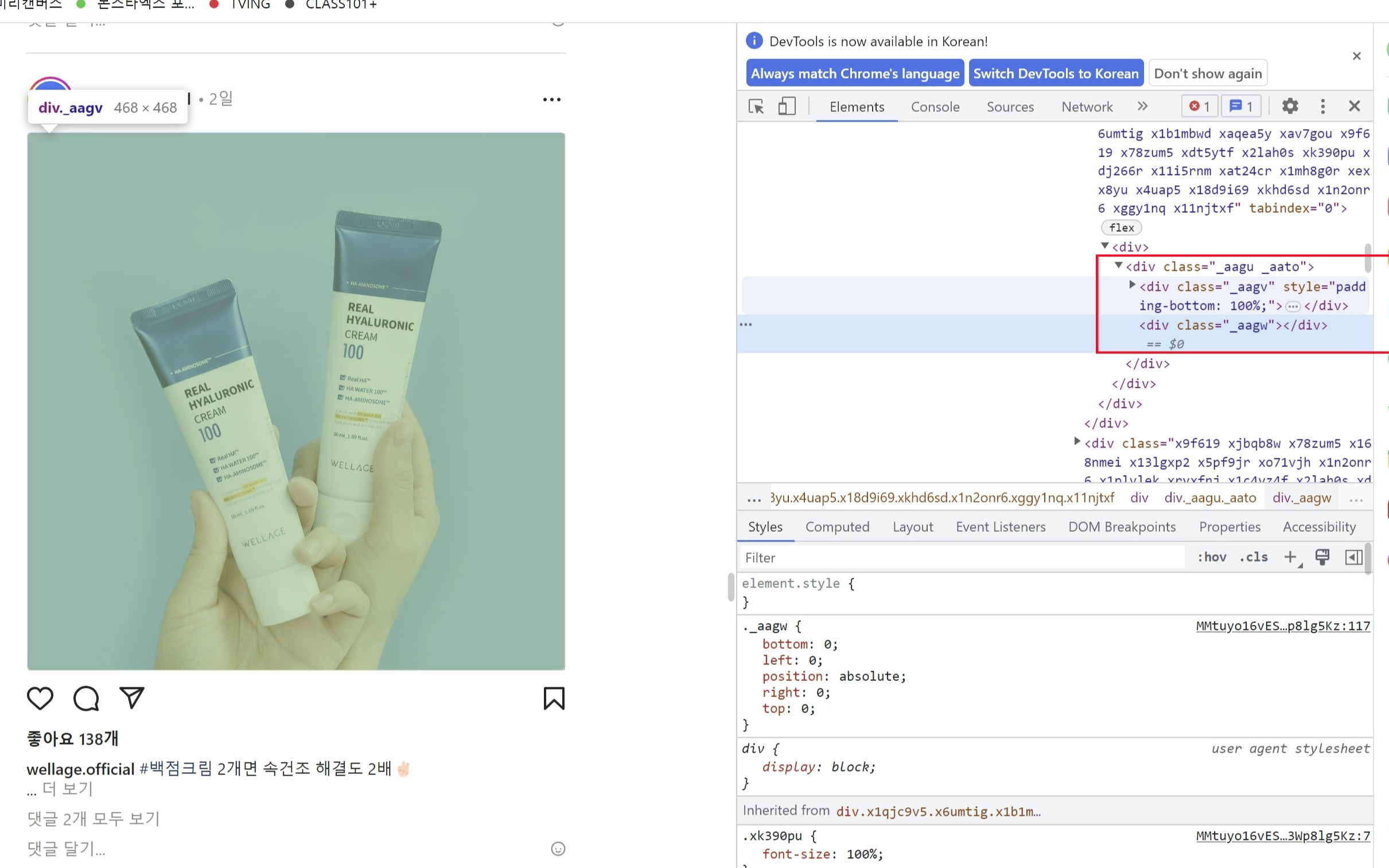
Task: Expand the div class _aagv node
Action: point(1132,285)
